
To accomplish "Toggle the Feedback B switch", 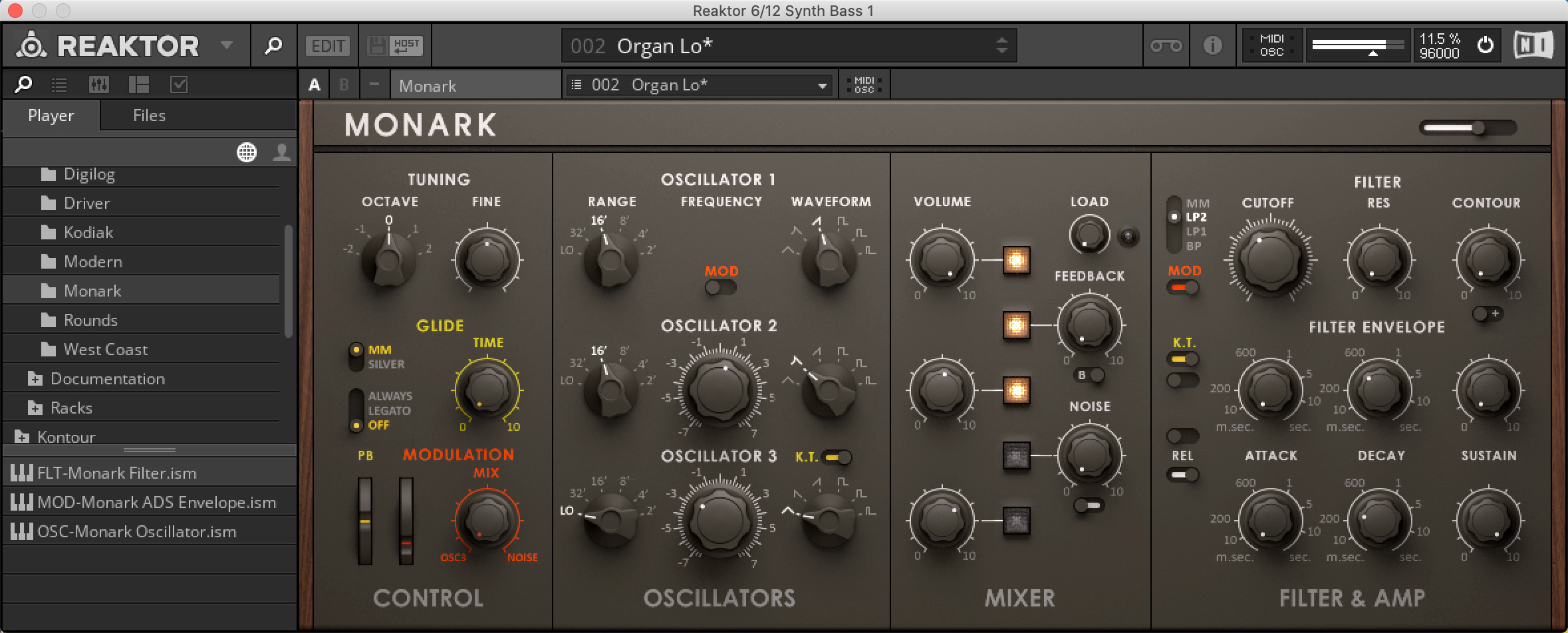I will [x=1089, y=375].
